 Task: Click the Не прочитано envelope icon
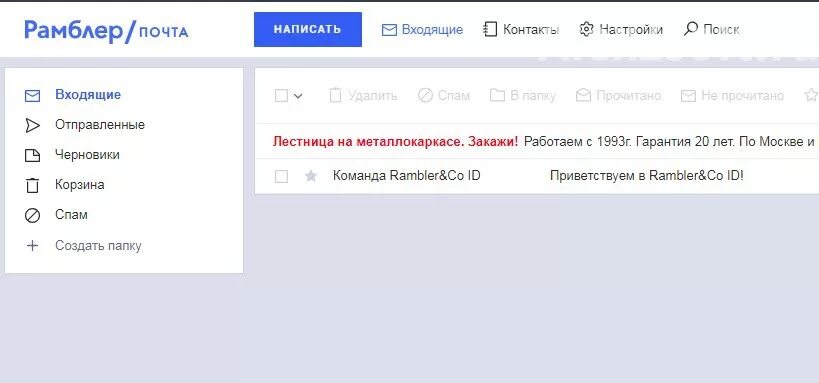coord(688,96)
